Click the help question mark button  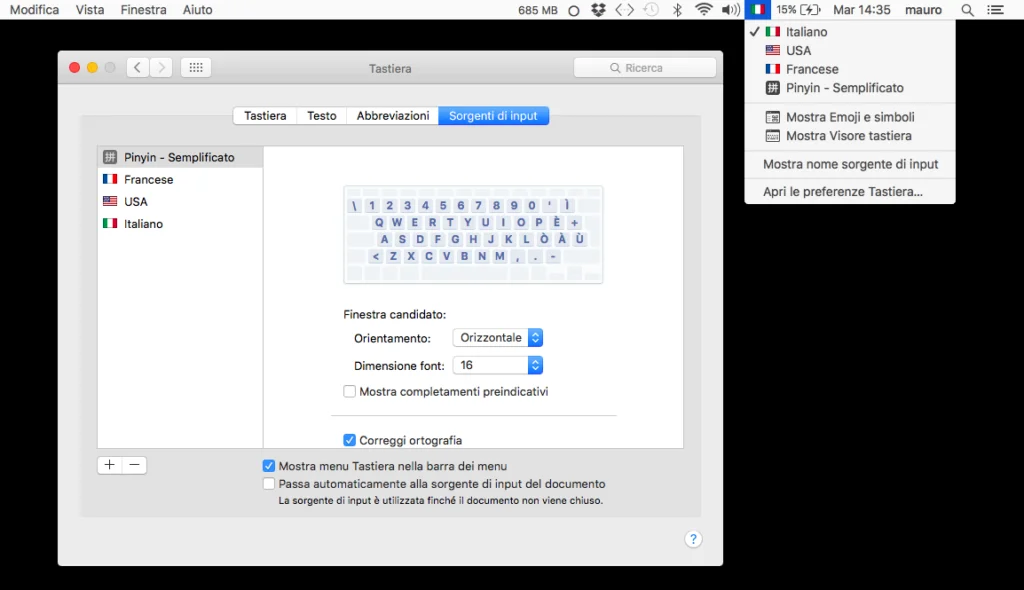pos(693,539)
